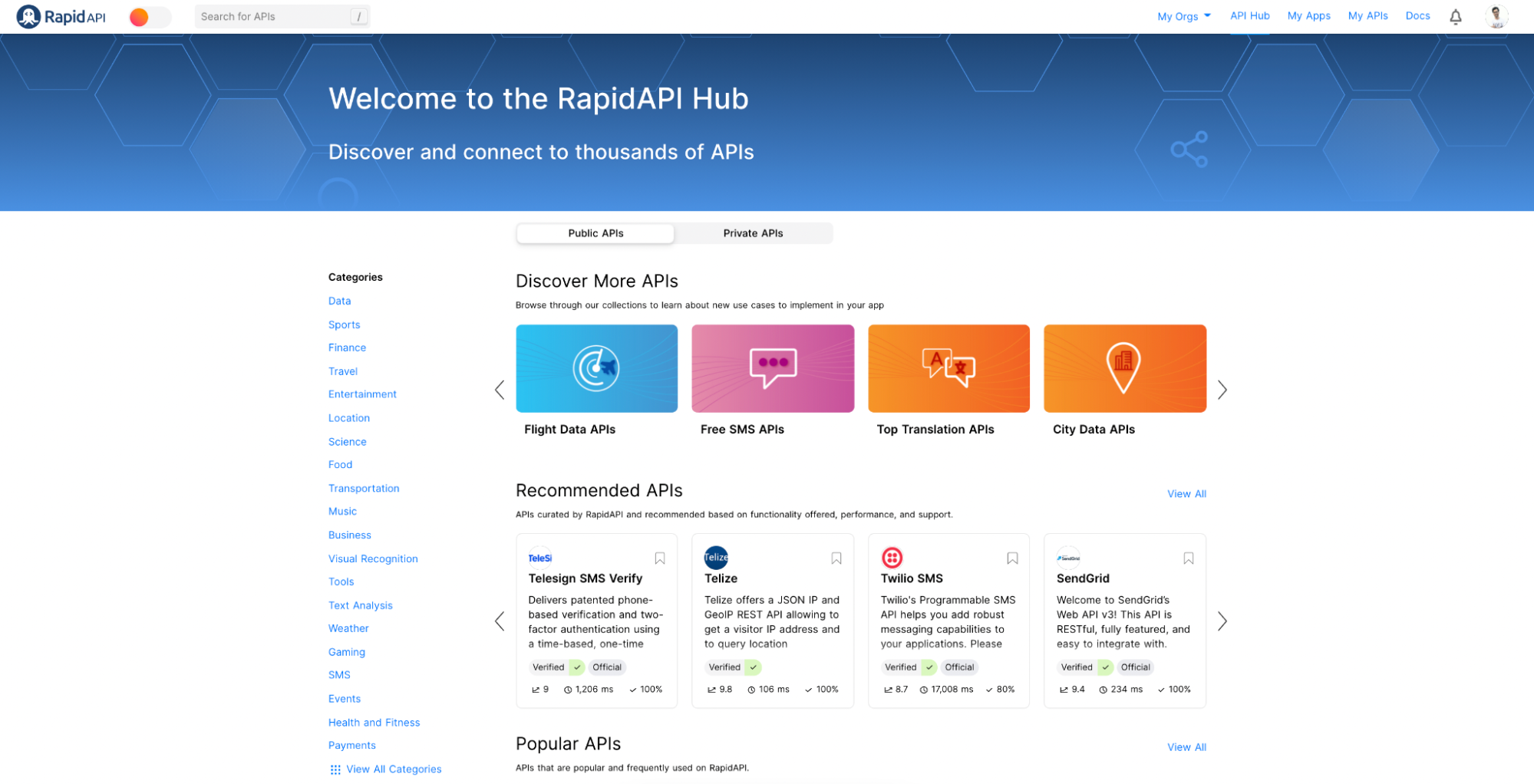Image resolution: width=1534 pixels, height=784 pixels.
Task: Click the SendGrid logo icon
Action: tap(1068, 558)
